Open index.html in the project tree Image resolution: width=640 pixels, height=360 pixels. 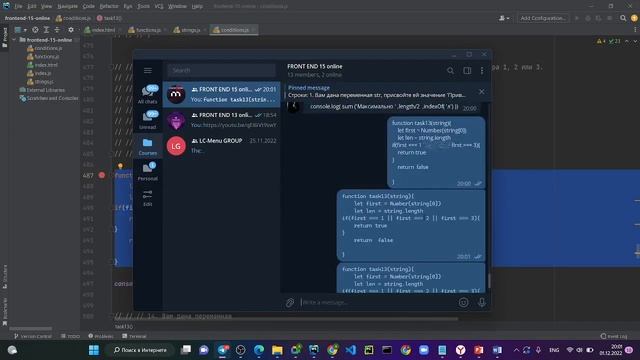pos(42,65)
